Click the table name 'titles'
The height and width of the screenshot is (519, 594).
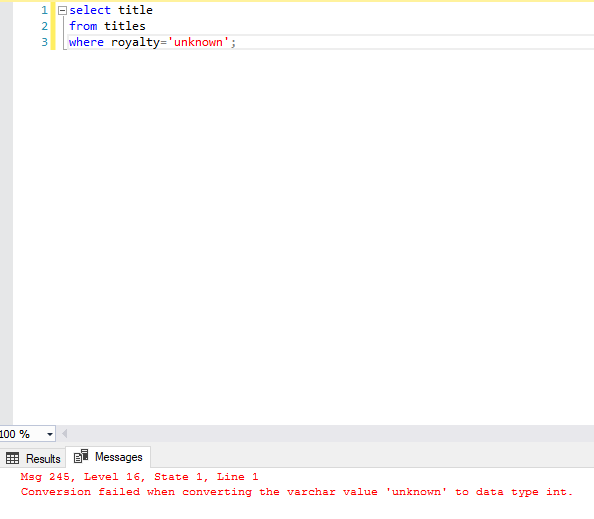pyautogui.click(x=125, y=26)
